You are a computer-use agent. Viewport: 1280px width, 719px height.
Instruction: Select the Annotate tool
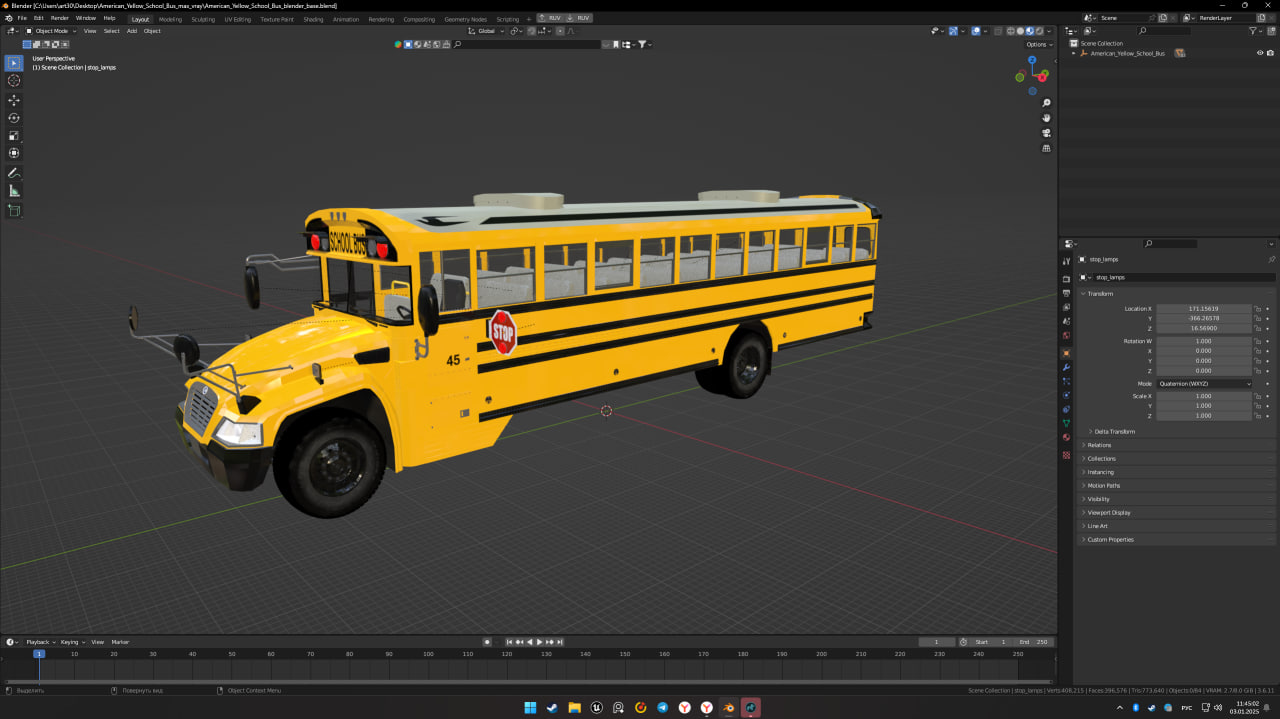click(14, 173)
